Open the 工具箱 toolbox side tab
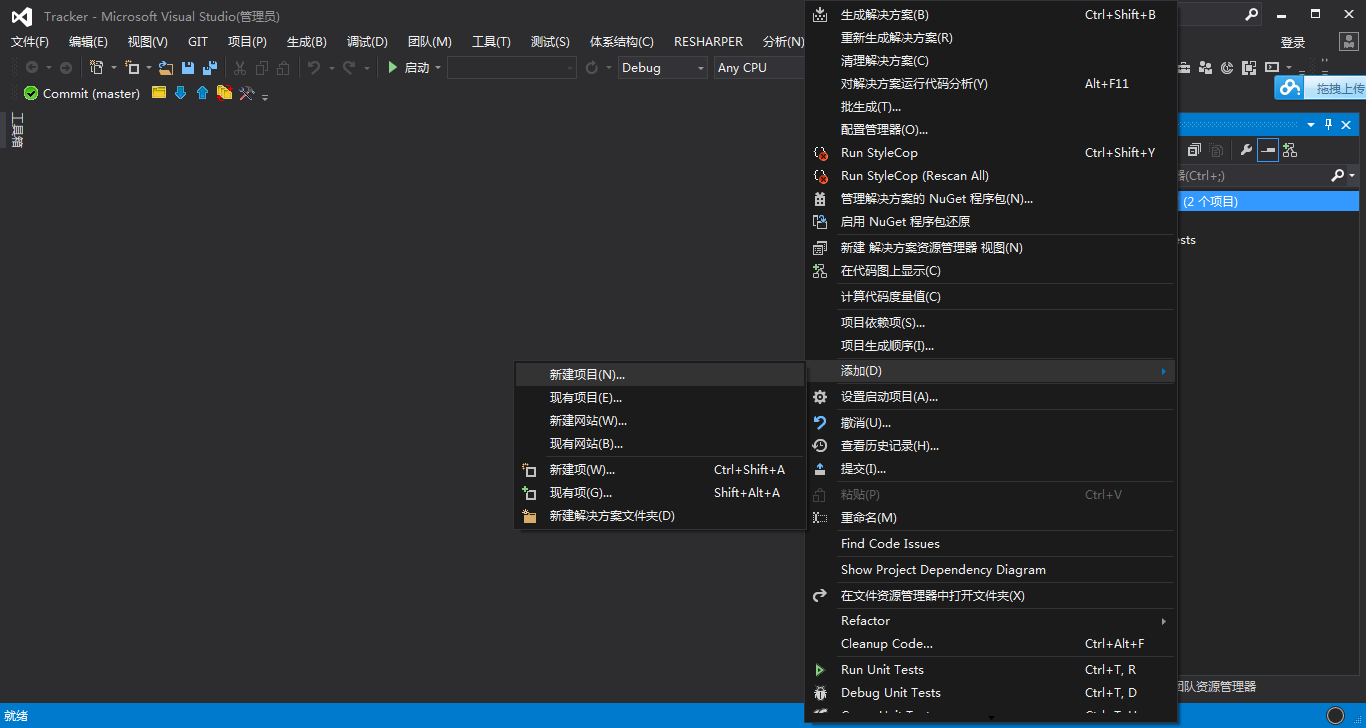Screen dimensions: 1366x728 click(x=16, y=130)
